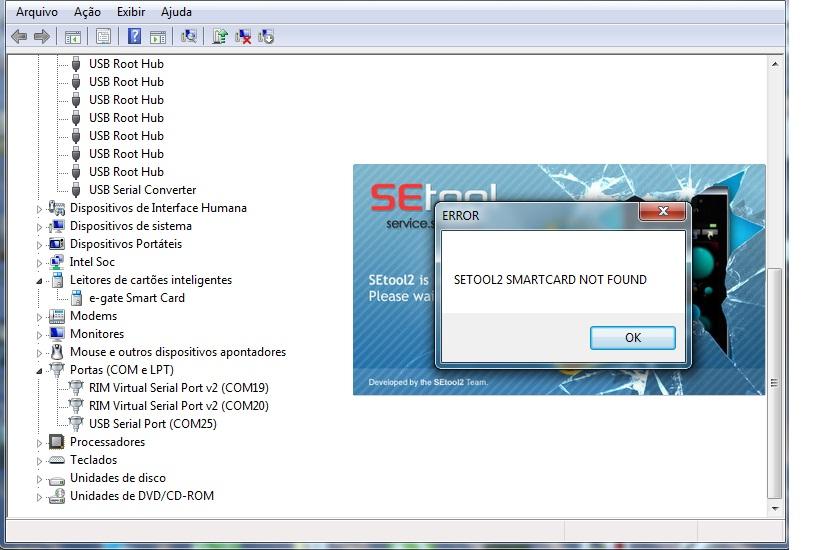
Task: Click the vertical scrollbar thumb
Action: click(775, 383)
